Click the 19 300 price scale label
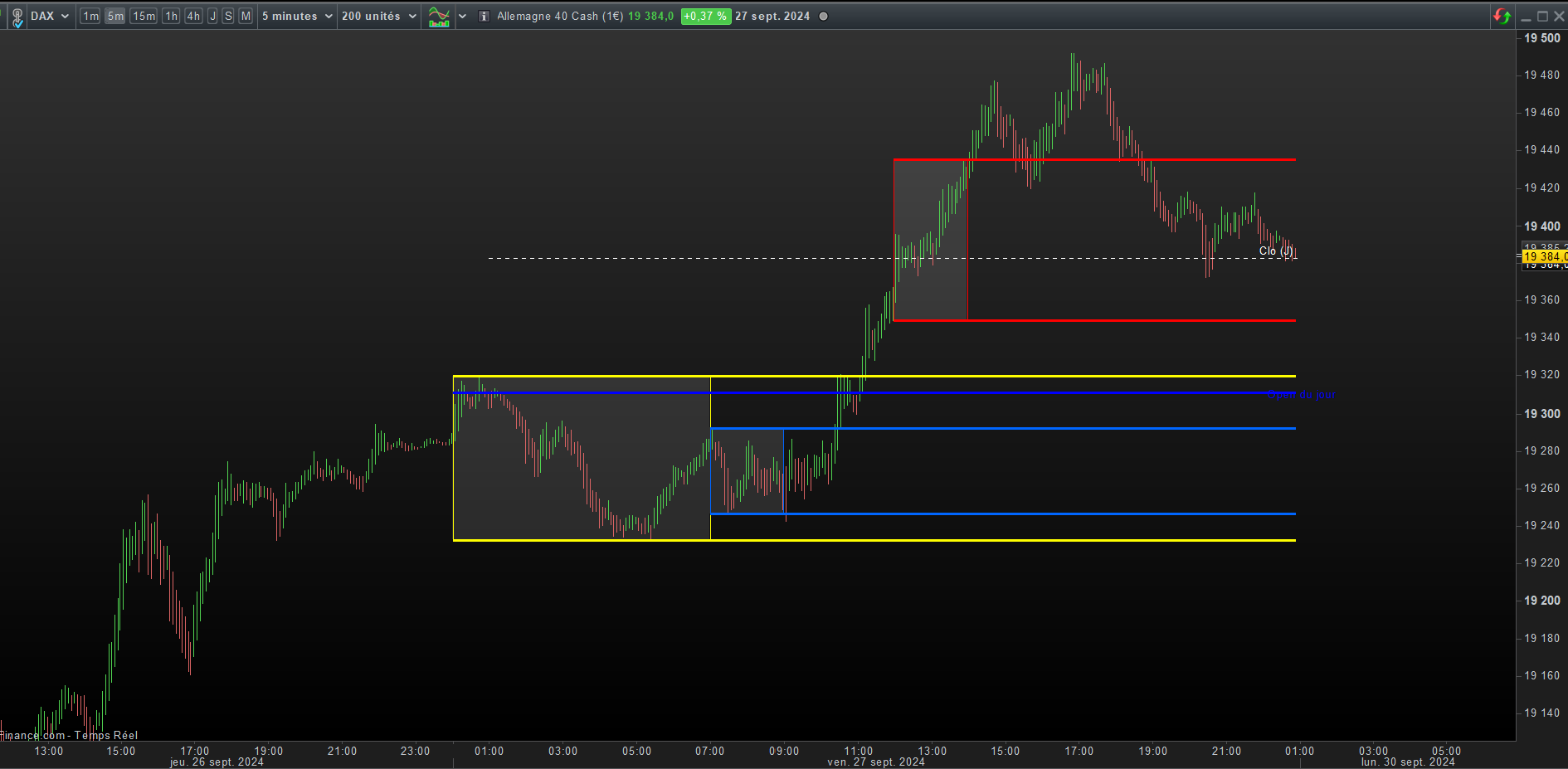Image resolution: width=1568 pixels, height=769 pixels. (1542, 413)
